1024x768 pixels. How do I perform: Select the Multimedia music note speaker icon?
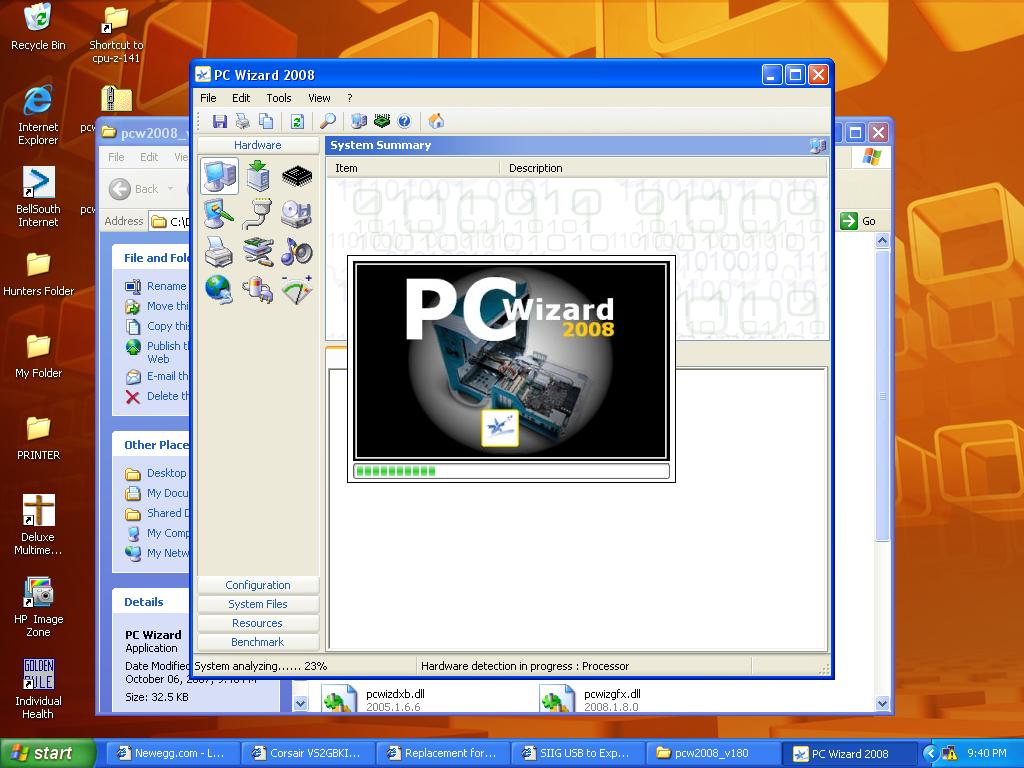click(x=297, y=252)
